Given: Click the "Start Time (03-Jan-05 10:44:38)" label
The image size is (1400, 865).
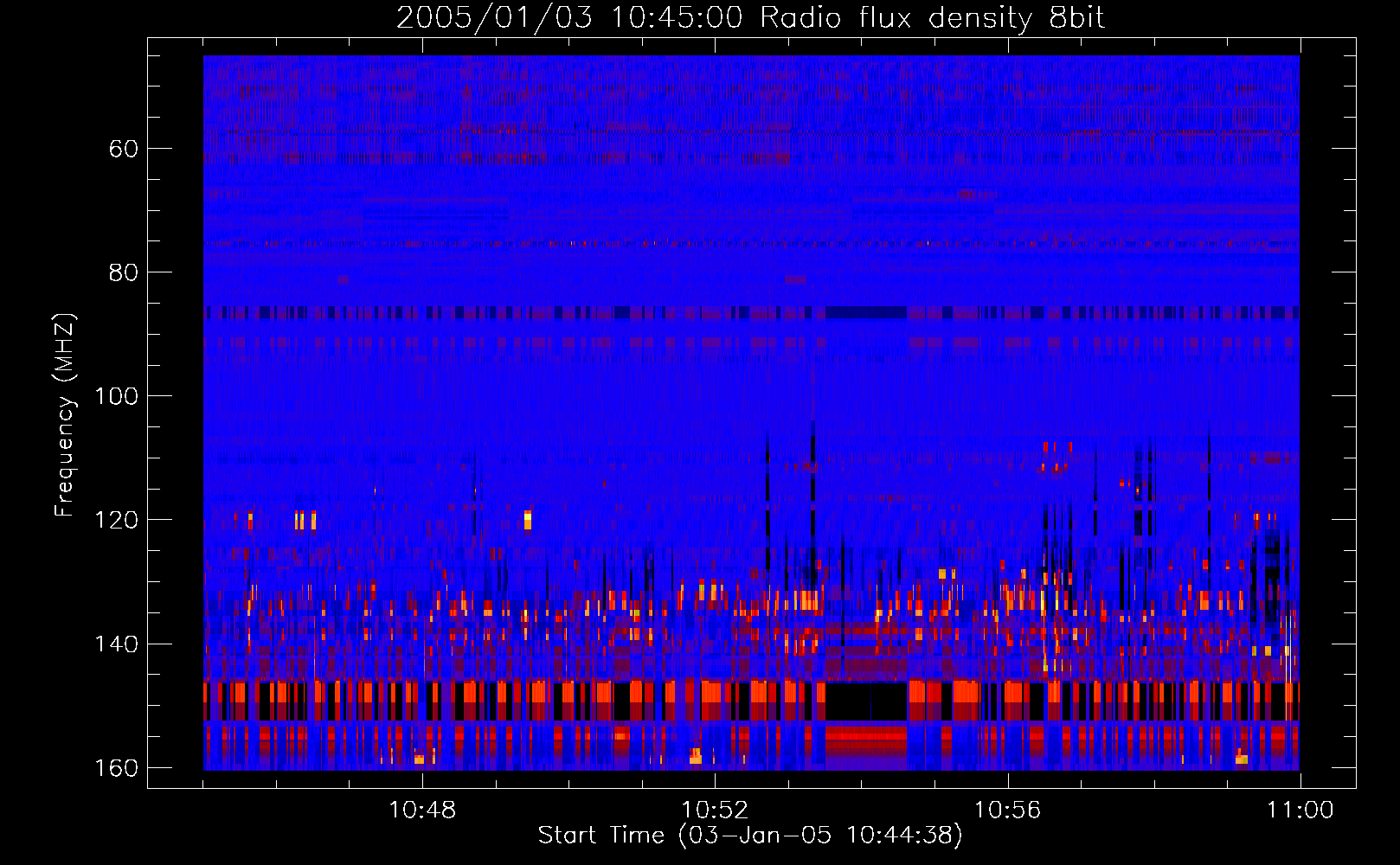Looking at the screenshot, I should tap(750, 836).
